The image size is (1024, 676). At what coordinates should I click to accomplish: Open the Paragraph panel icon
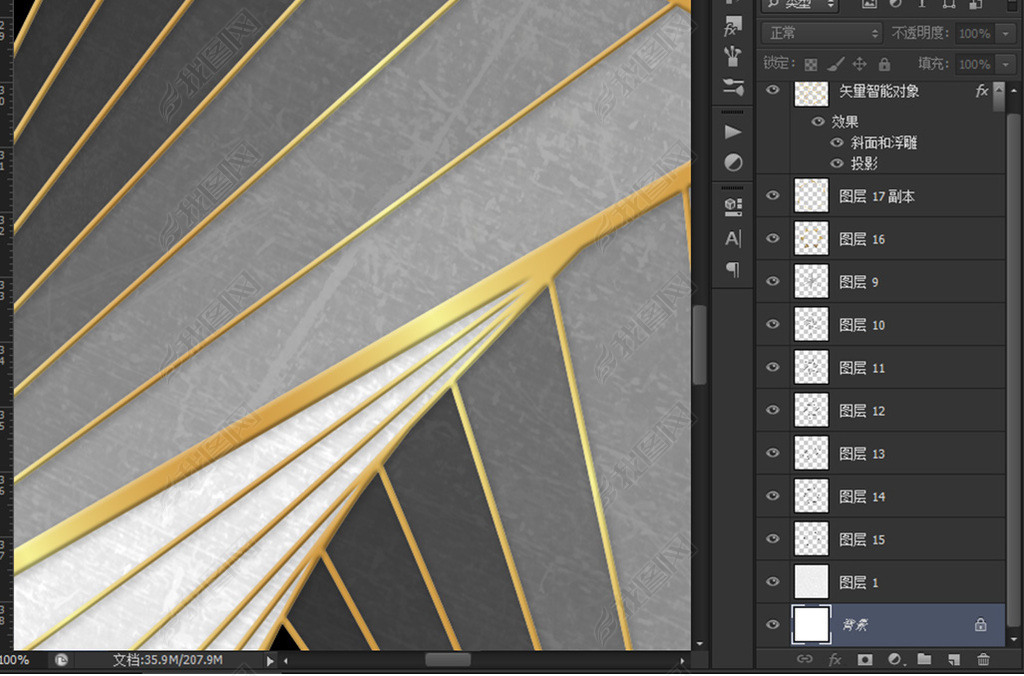733,270
